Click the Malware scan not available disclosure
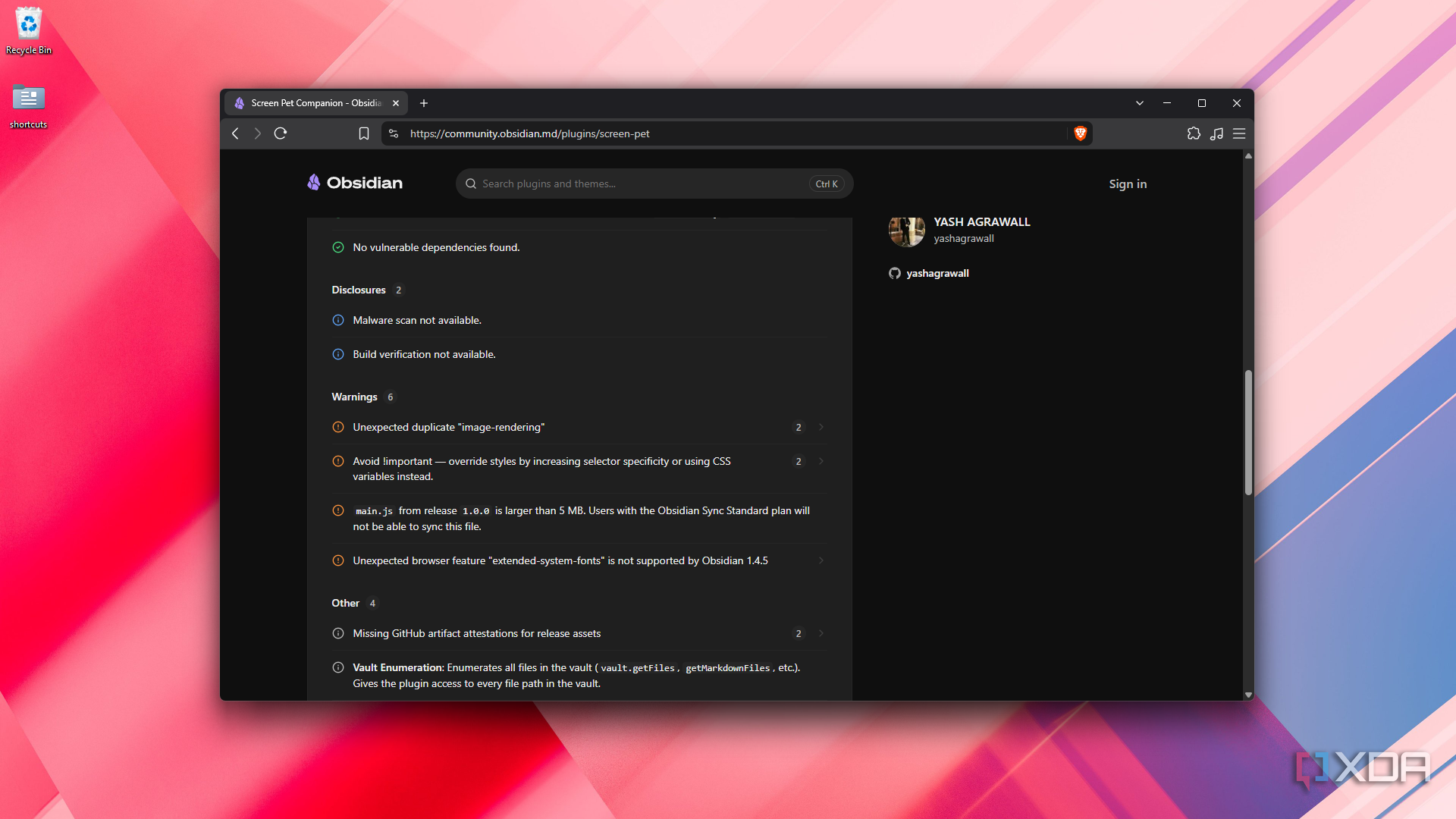Viewport: 1456px width, 819px height. [579, 320]
